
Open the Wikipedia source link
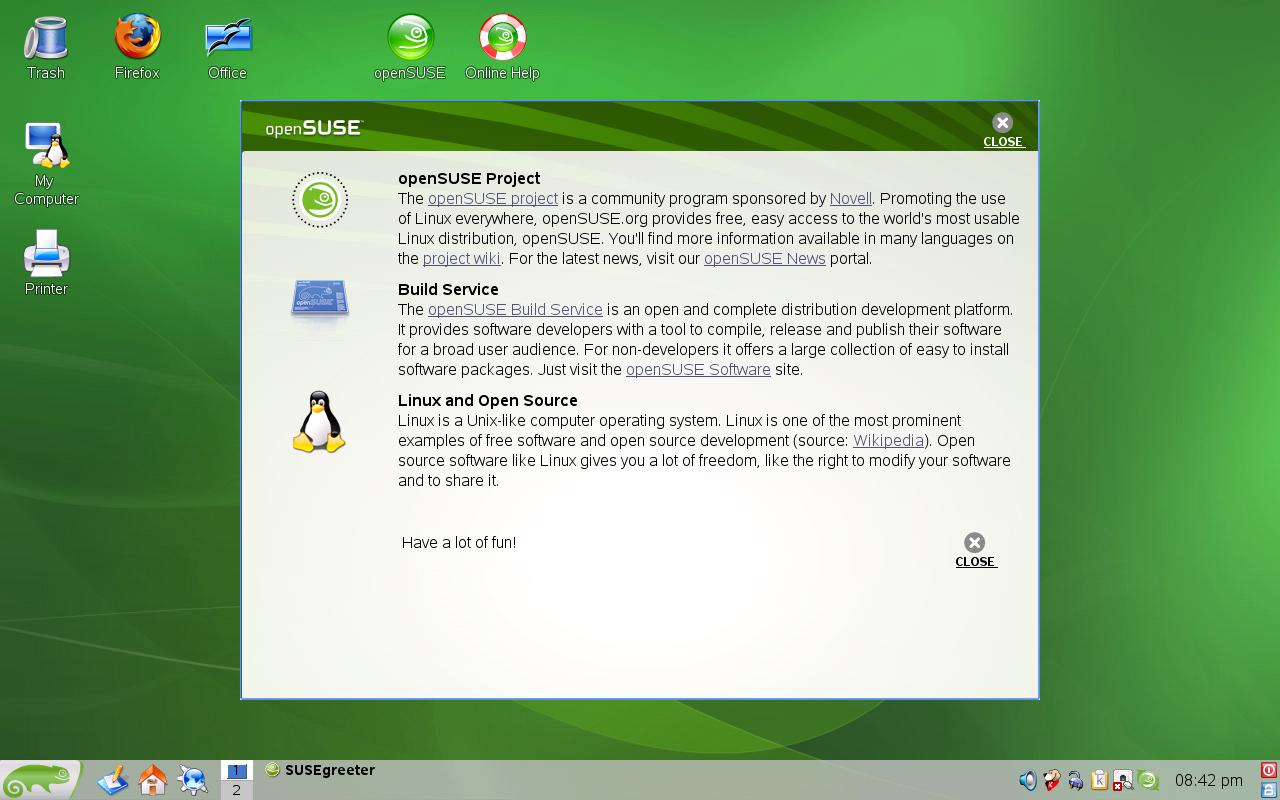(x=888, y=441)
